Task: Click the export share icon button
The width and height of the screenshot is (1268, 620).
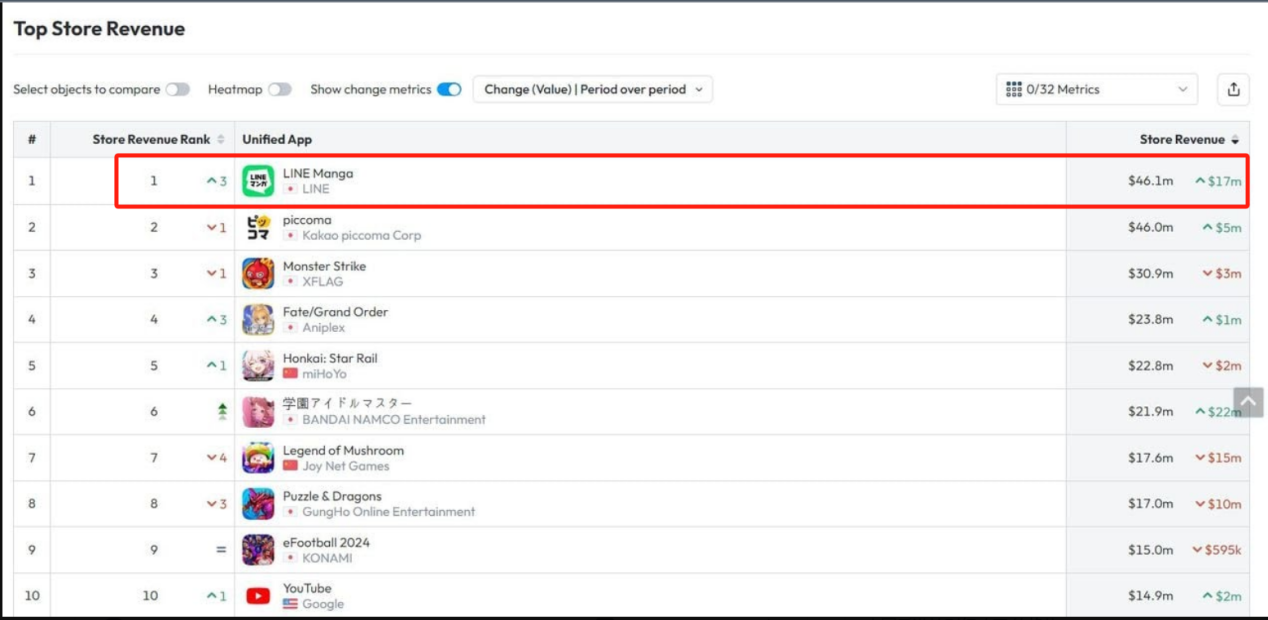Action: point(1233,89)
